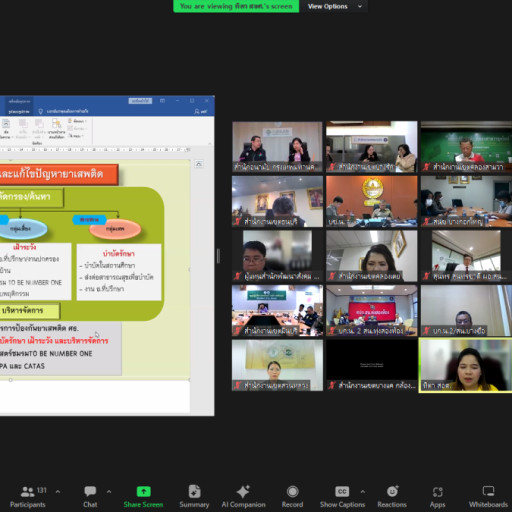The height and width of the screenshot is (512, 512).
Task: Open the Reactions menu
Action: (392, 497)
